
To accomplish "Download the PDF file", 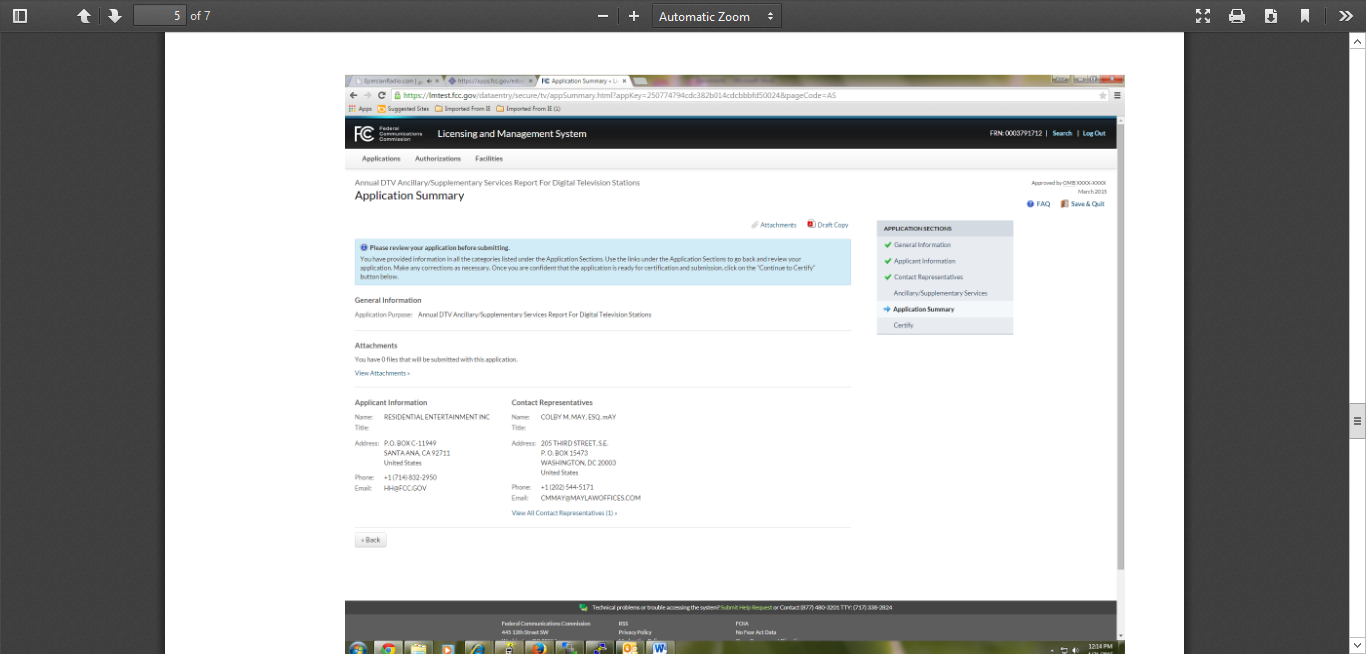I will click(1271, 16).
